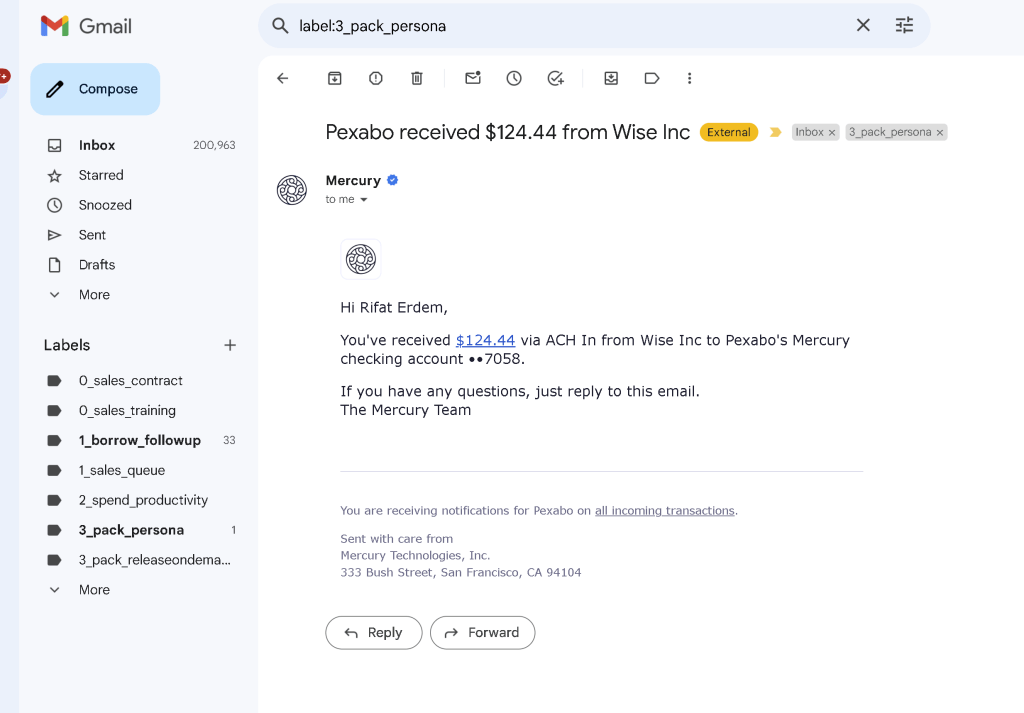This screenshot has width=1024, height=713.
Task: Open the $124.44 amount link
Action: pyautogui.click(x=485, y=340)
